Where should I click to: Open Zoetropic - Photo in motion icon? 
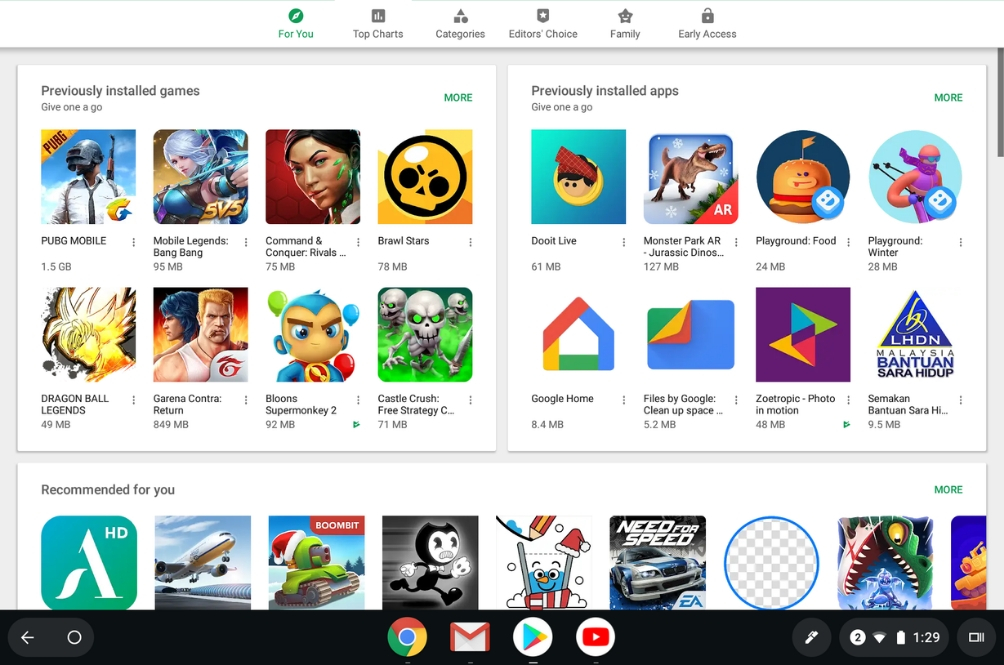point(803,335)
